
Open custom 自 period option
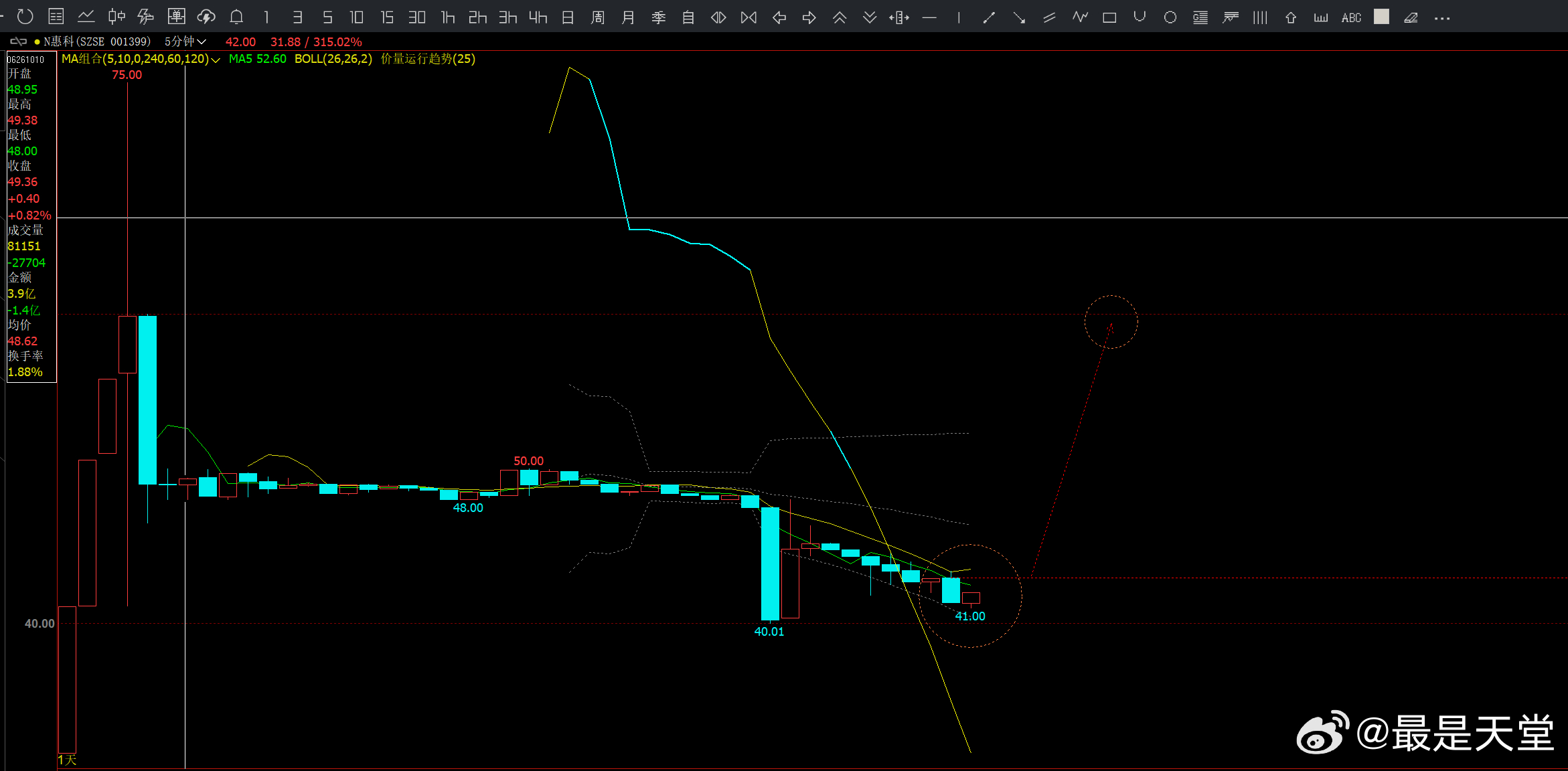tap(688, 17)
